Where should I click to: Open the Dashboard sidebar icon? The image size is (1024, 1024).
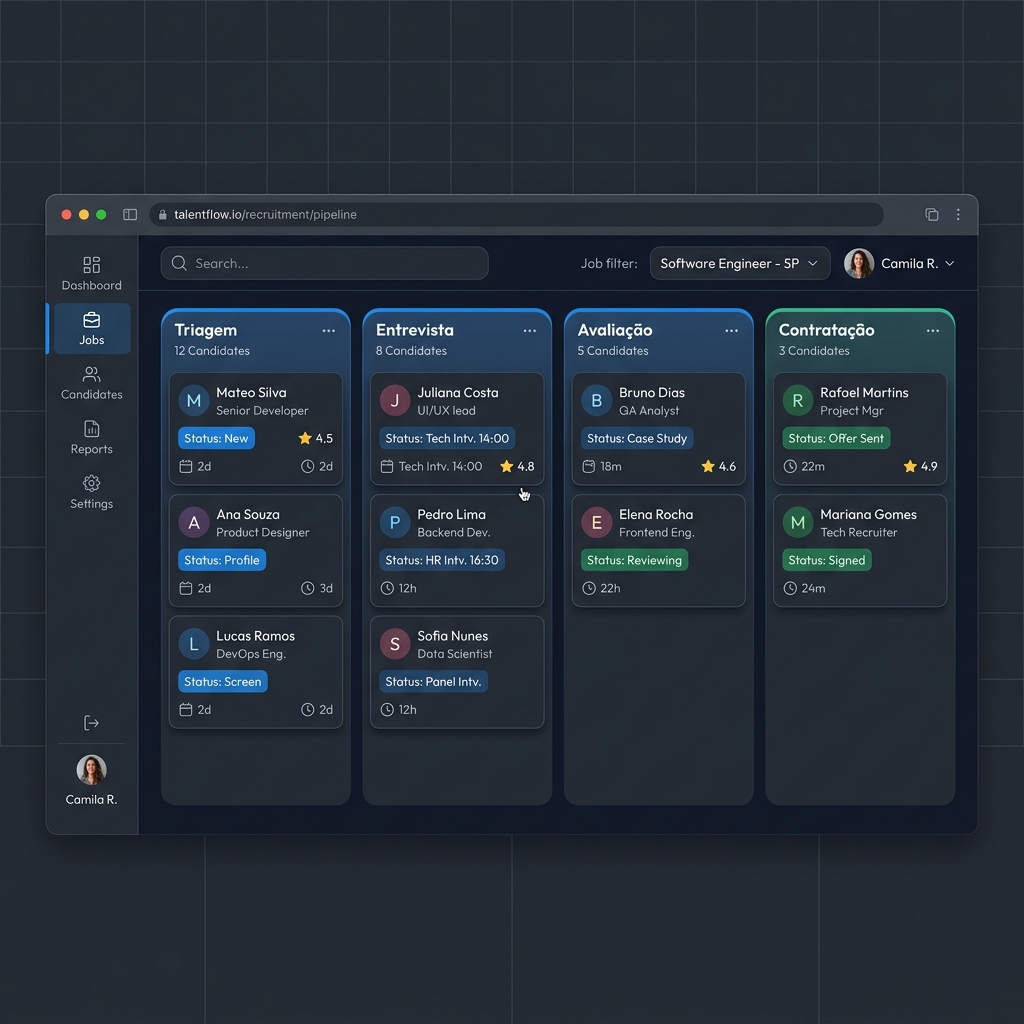(x=91, y=264)
